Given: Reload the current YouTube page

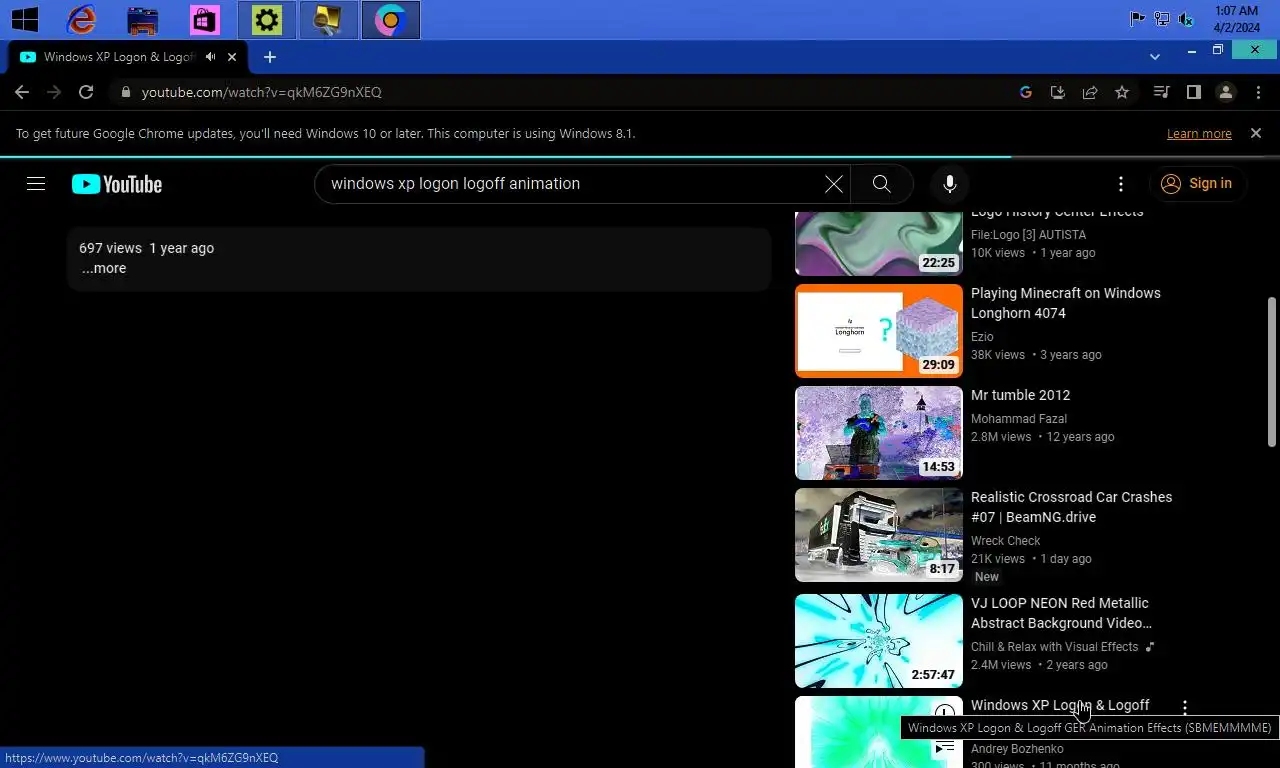Looking at the screenshot, I should [x=86, y=92].
